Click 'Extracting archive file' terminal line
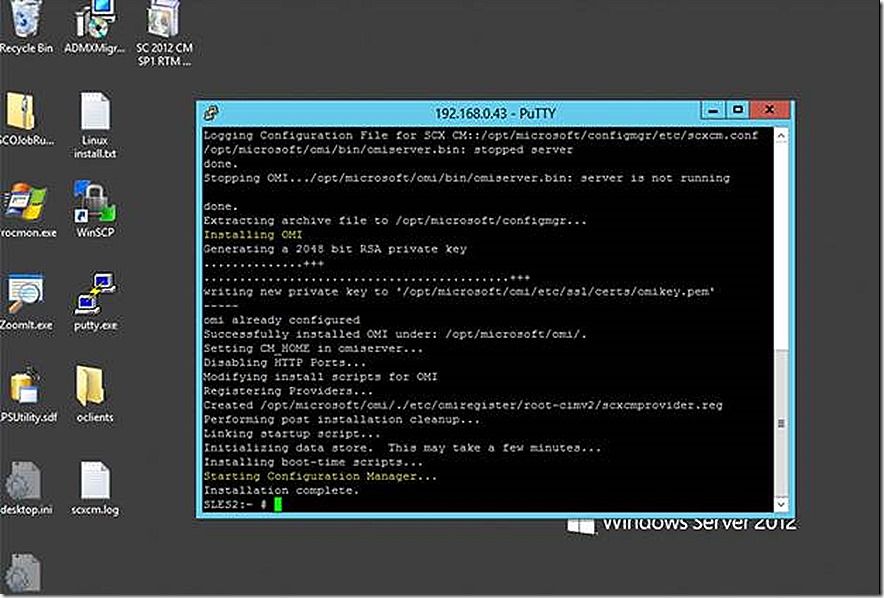This screenshot has height=598, width=884. point(395,220)
